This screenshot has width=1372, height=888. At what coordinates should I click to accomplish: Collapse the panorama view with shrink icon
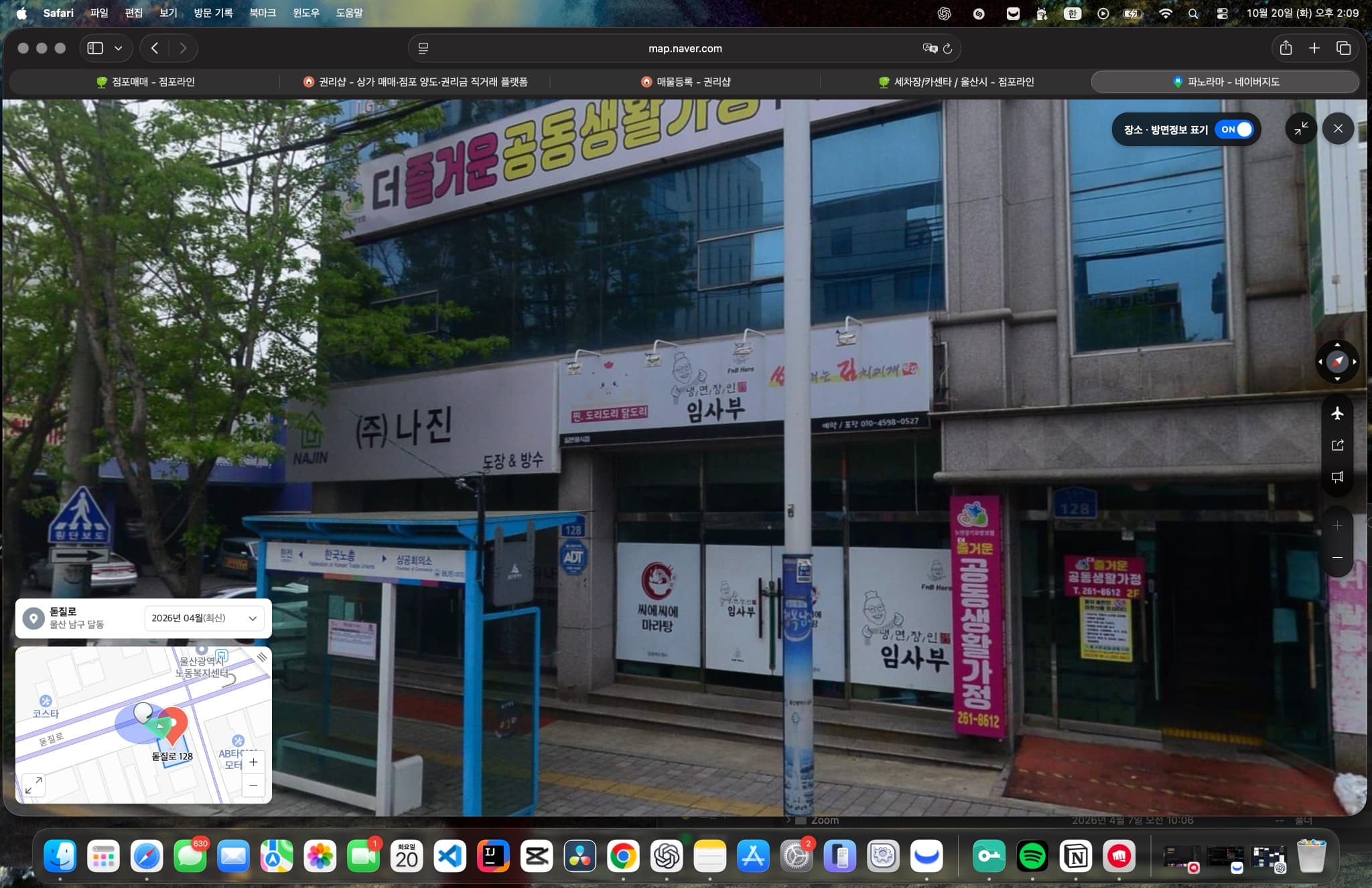tap(1301, 129)
